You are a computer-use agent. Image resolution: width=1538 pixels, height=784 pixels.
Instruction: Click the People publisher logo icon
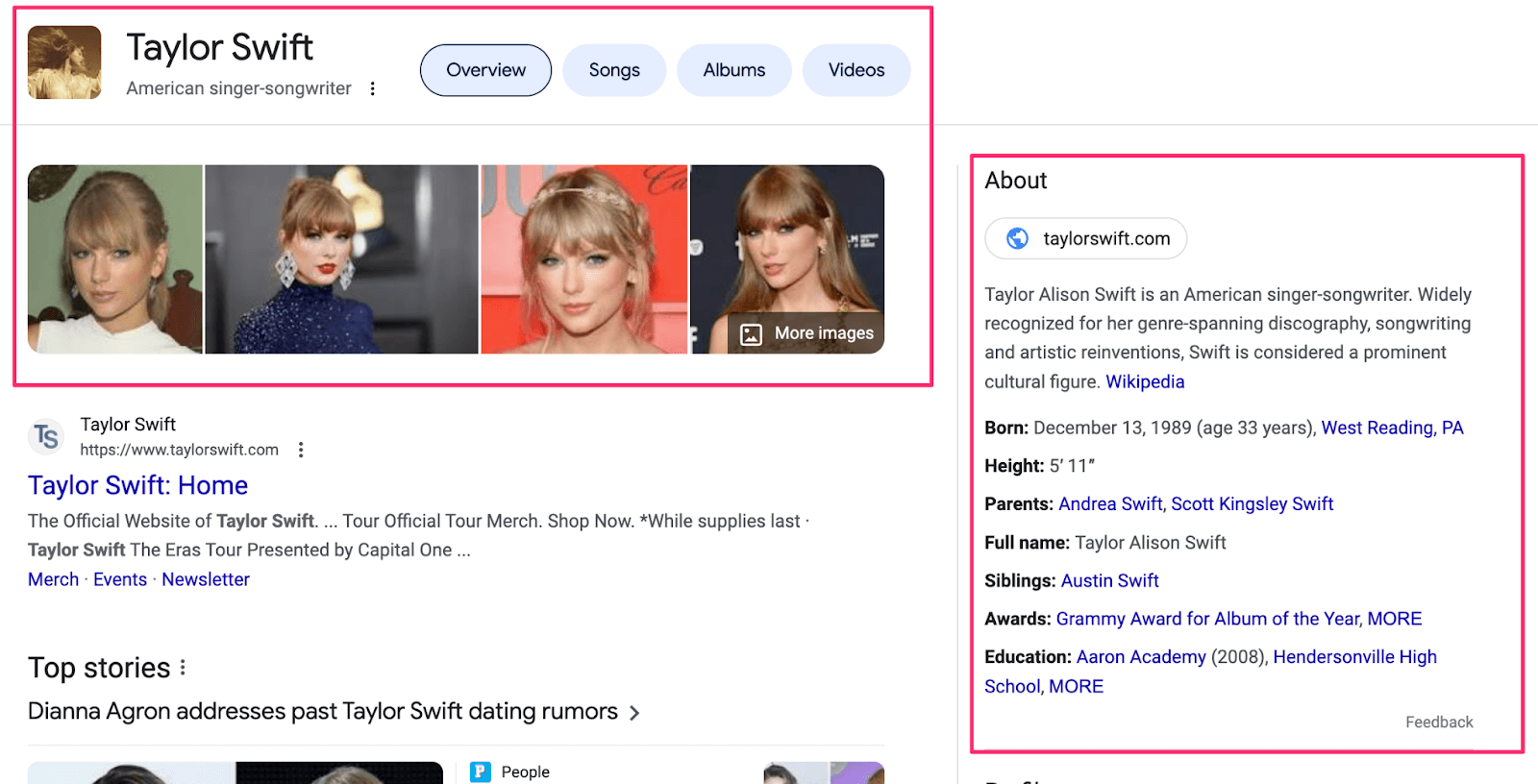coord(481,772)
